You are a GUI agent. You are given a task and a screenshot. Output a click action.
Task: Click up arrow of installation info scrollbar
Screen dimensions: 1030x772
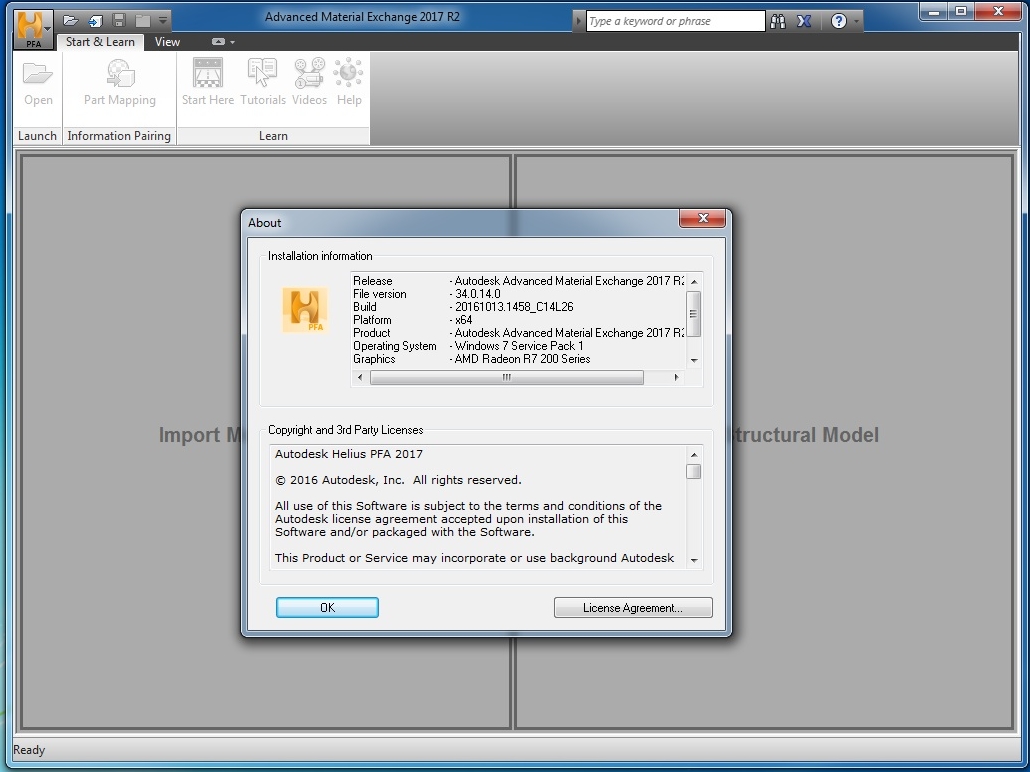click(694, 281)
